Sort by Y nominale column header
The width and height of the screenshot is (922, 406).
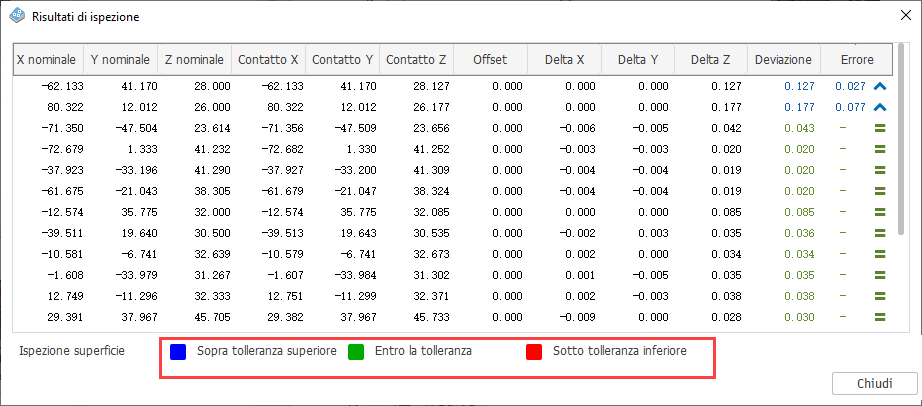pyautogui.click(x=121, y=59)
